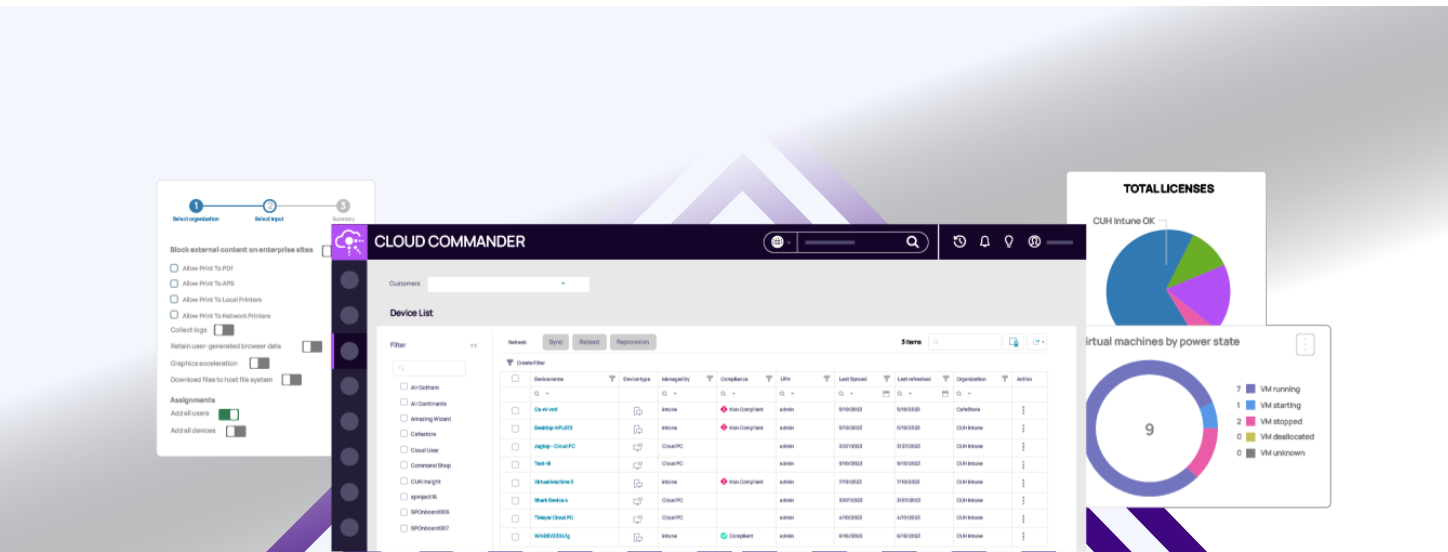
Task: Click the Managed by column filter icon
Action: pos(710,379)
